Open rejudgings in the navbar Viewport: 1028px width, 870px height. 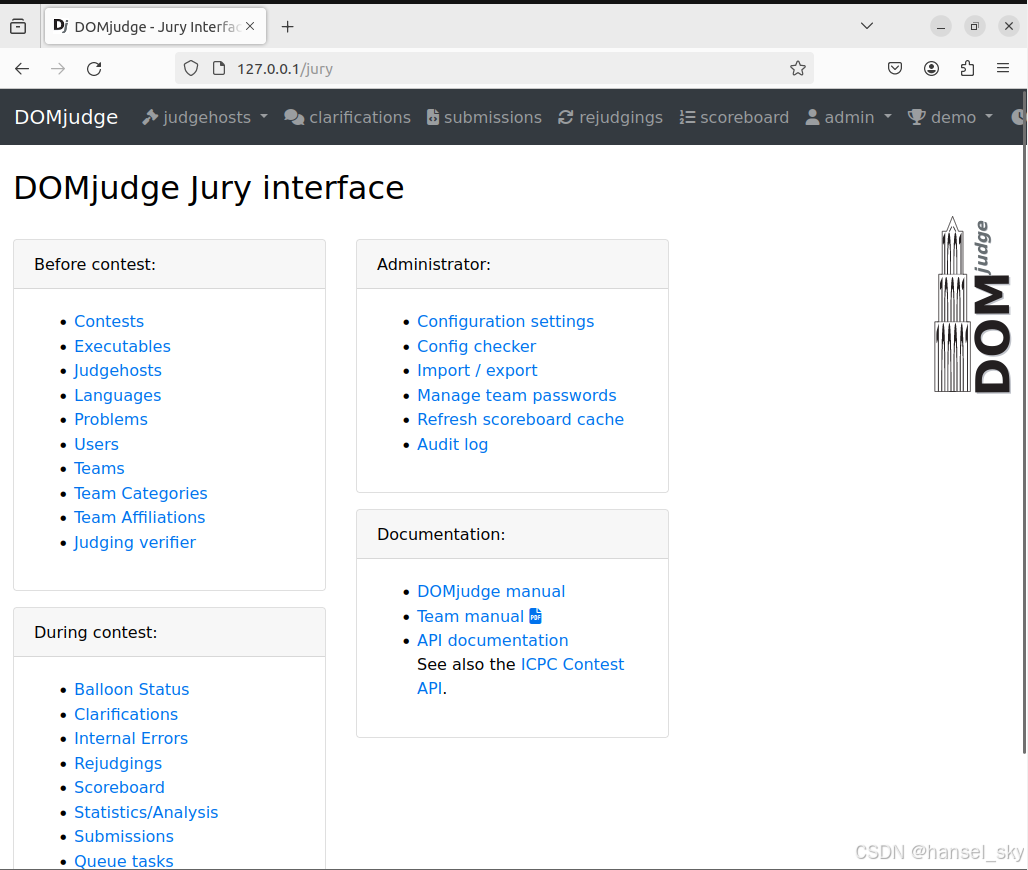(610, 117)
